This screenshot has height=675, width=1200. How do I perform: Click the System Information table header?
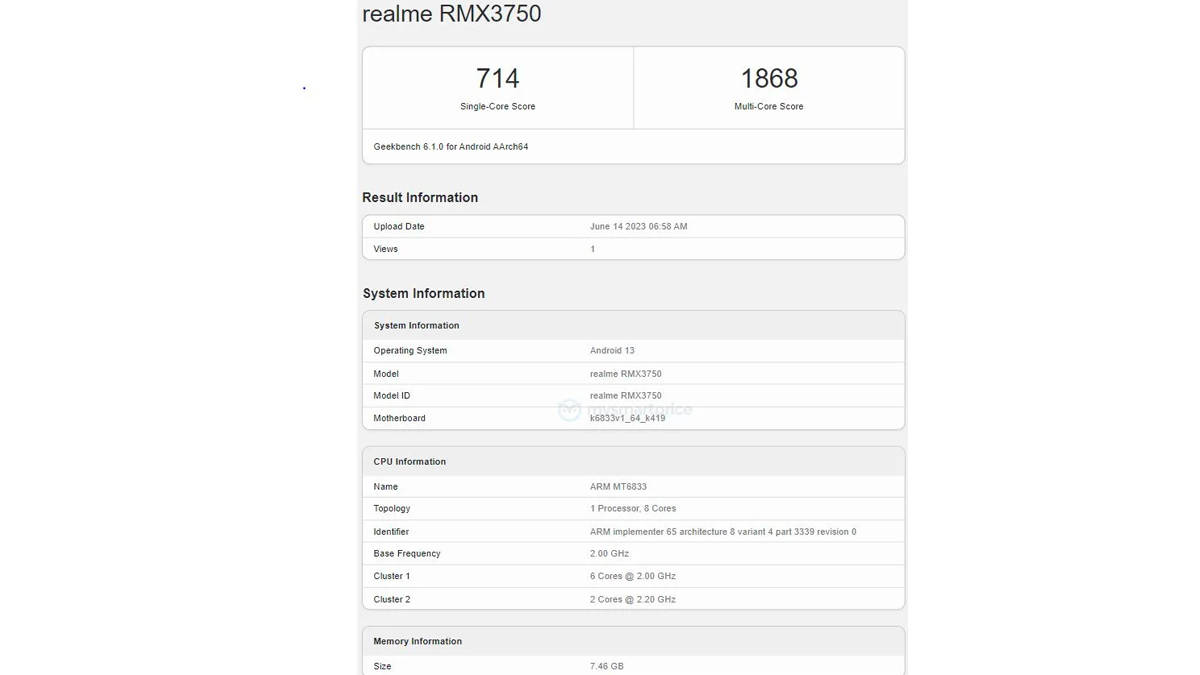416,326
